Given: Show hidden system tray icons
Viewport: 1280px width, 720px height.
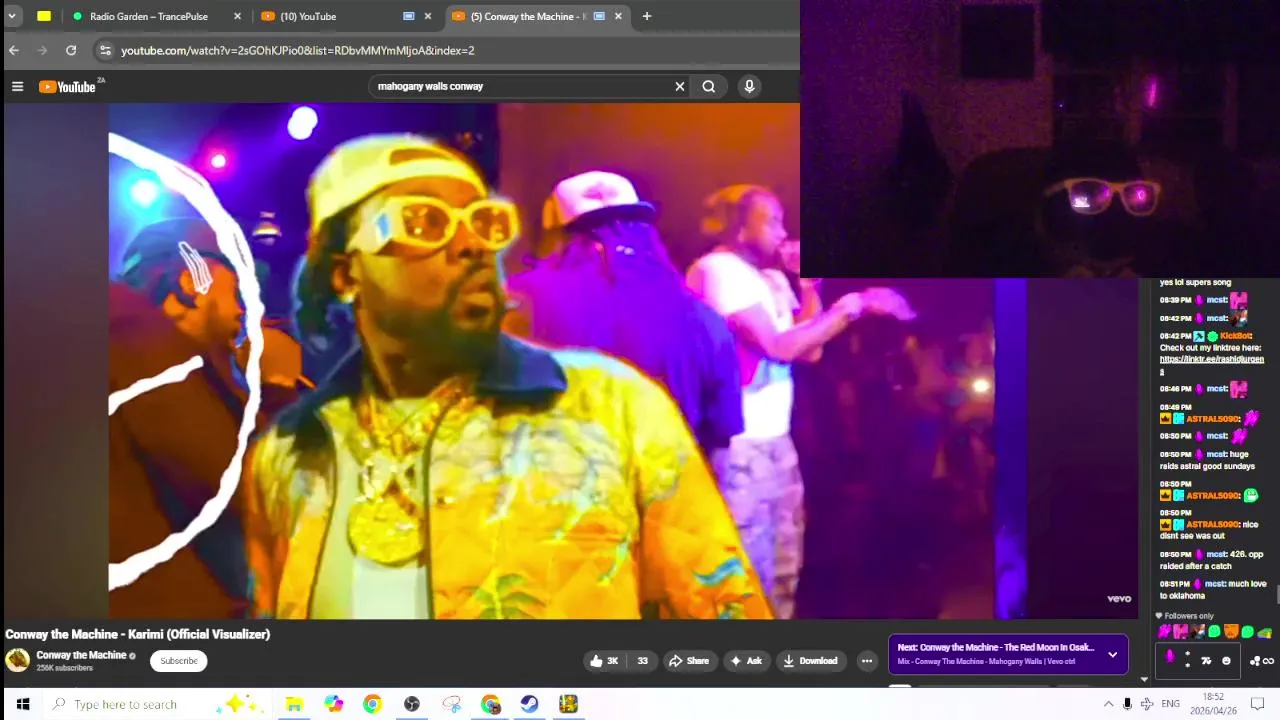Looking at the screenshot, I should [1108, 704].
